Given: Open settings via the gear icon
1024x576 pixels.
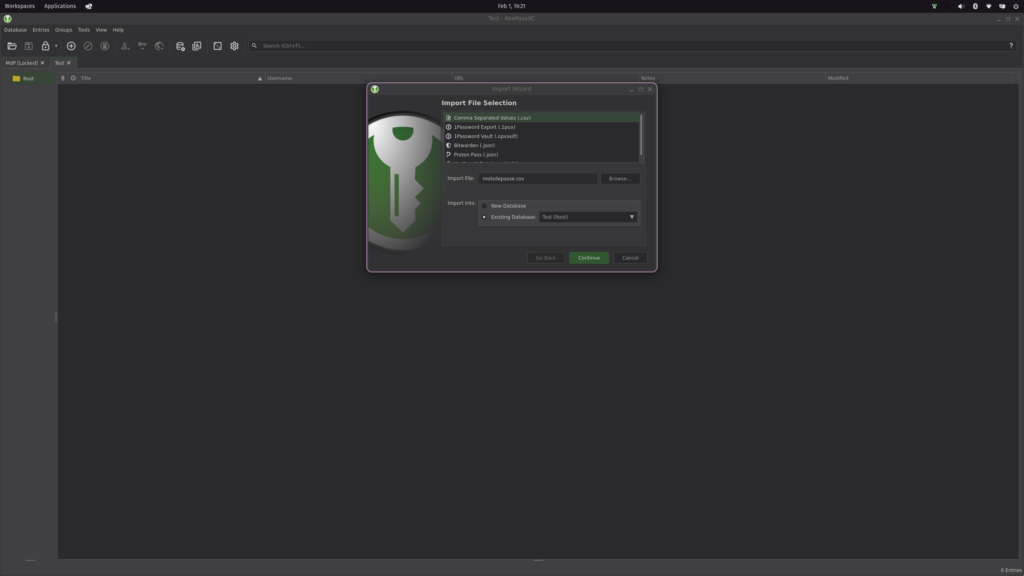Looking at the screenshot, I should (x=234, y=46).
